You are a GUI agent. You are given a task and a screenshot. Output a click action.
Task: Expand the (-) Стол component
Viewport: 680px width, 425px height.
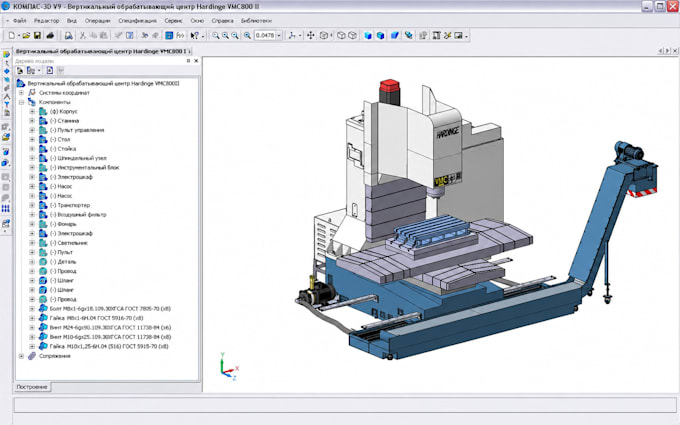pos(32,140)
